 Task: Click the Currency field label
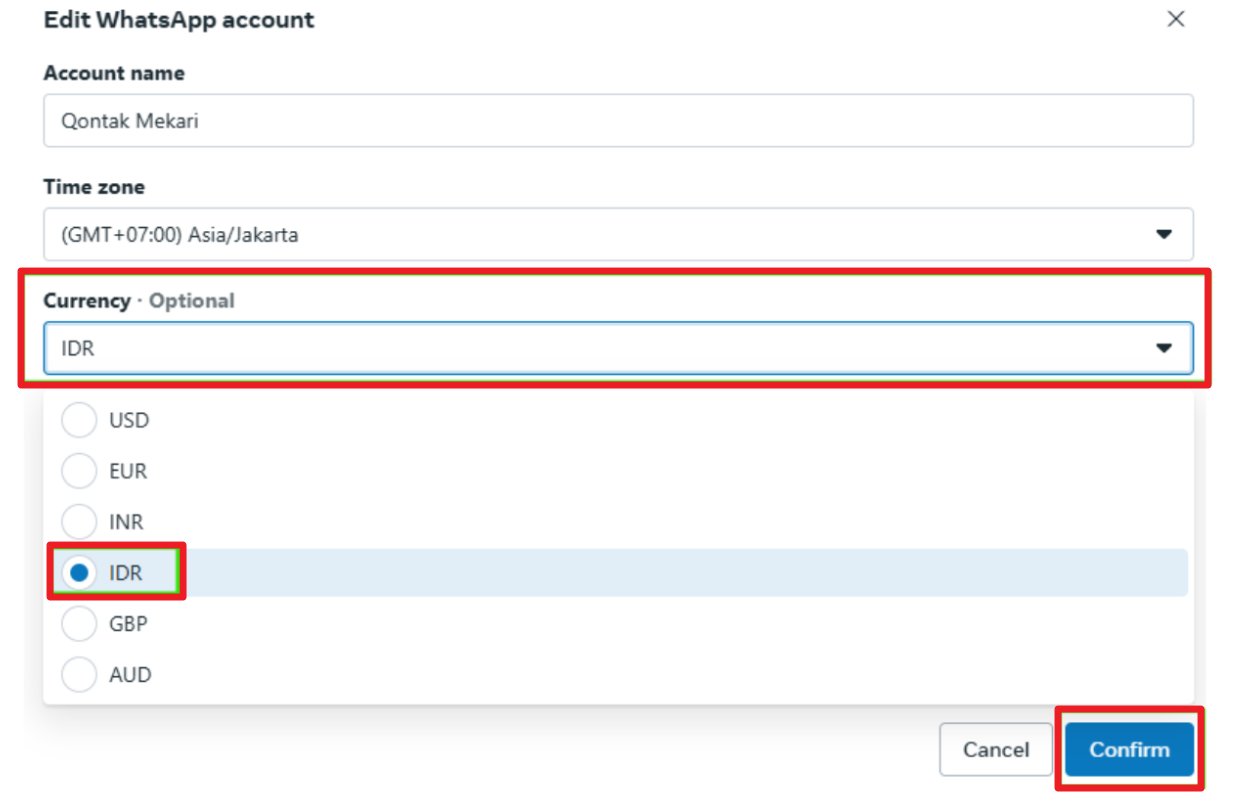click(x=87, y=301)
